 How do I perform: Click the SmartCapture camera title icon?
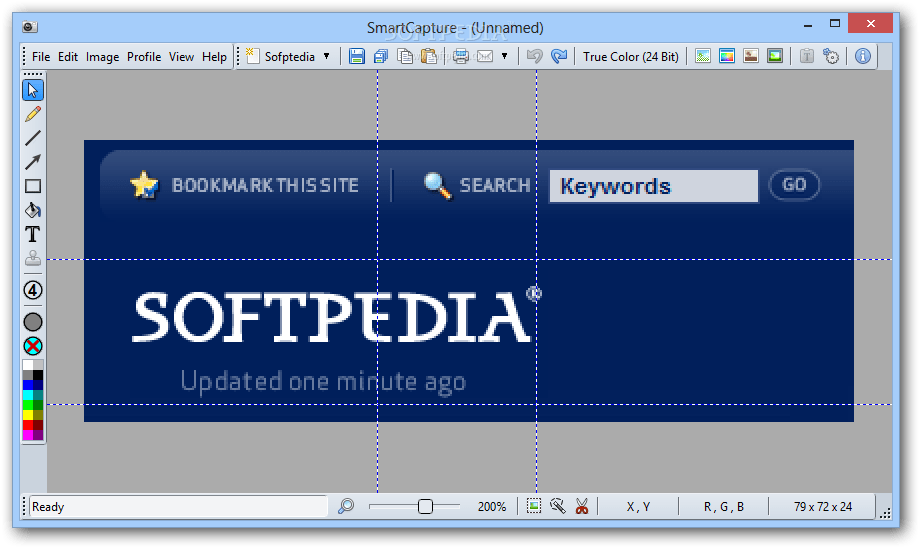29,27
